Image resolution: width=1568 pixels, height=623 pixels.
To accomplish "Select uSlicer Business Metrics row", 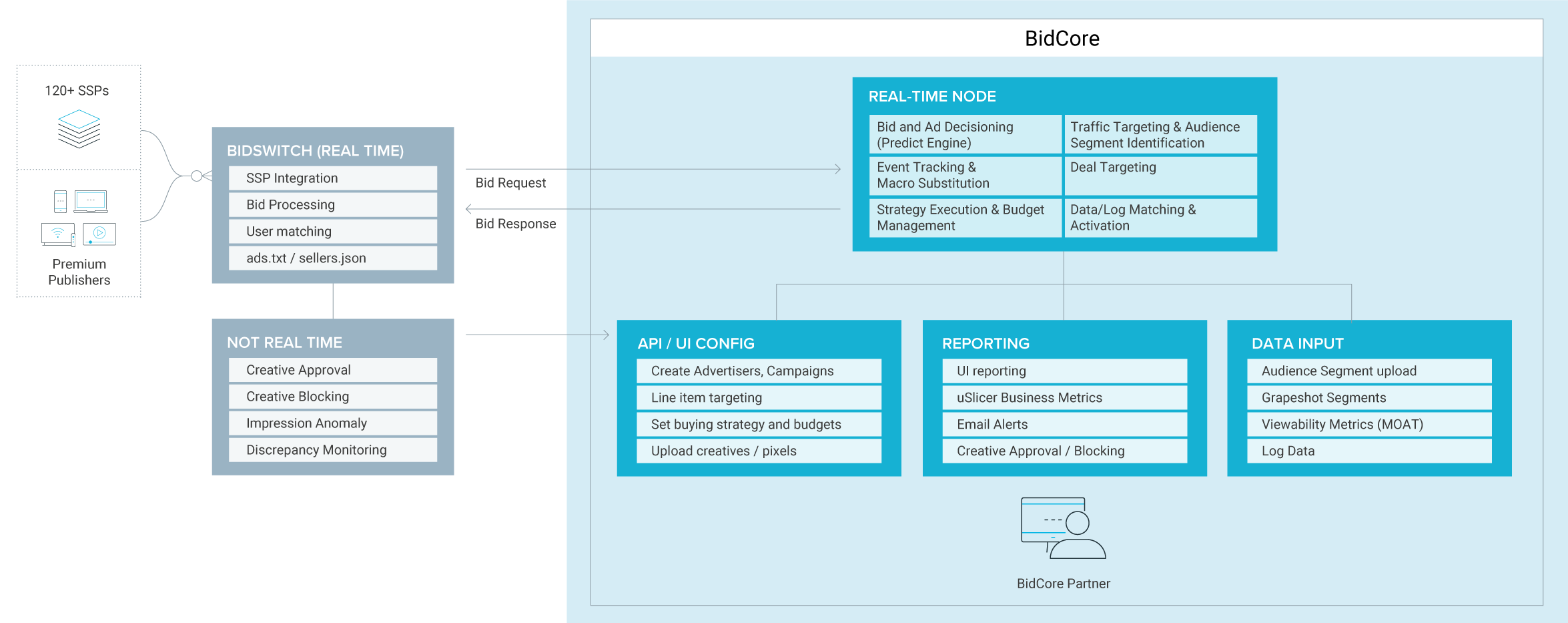I will [1065, 398].
